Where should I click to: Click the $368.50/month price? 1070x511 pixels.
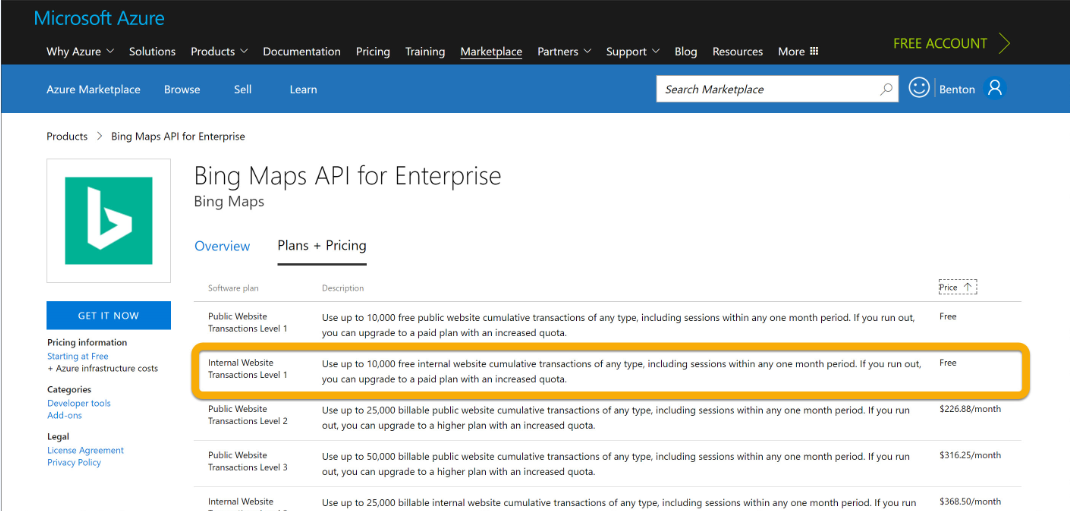pyautogui.click(x=970, y=501)
